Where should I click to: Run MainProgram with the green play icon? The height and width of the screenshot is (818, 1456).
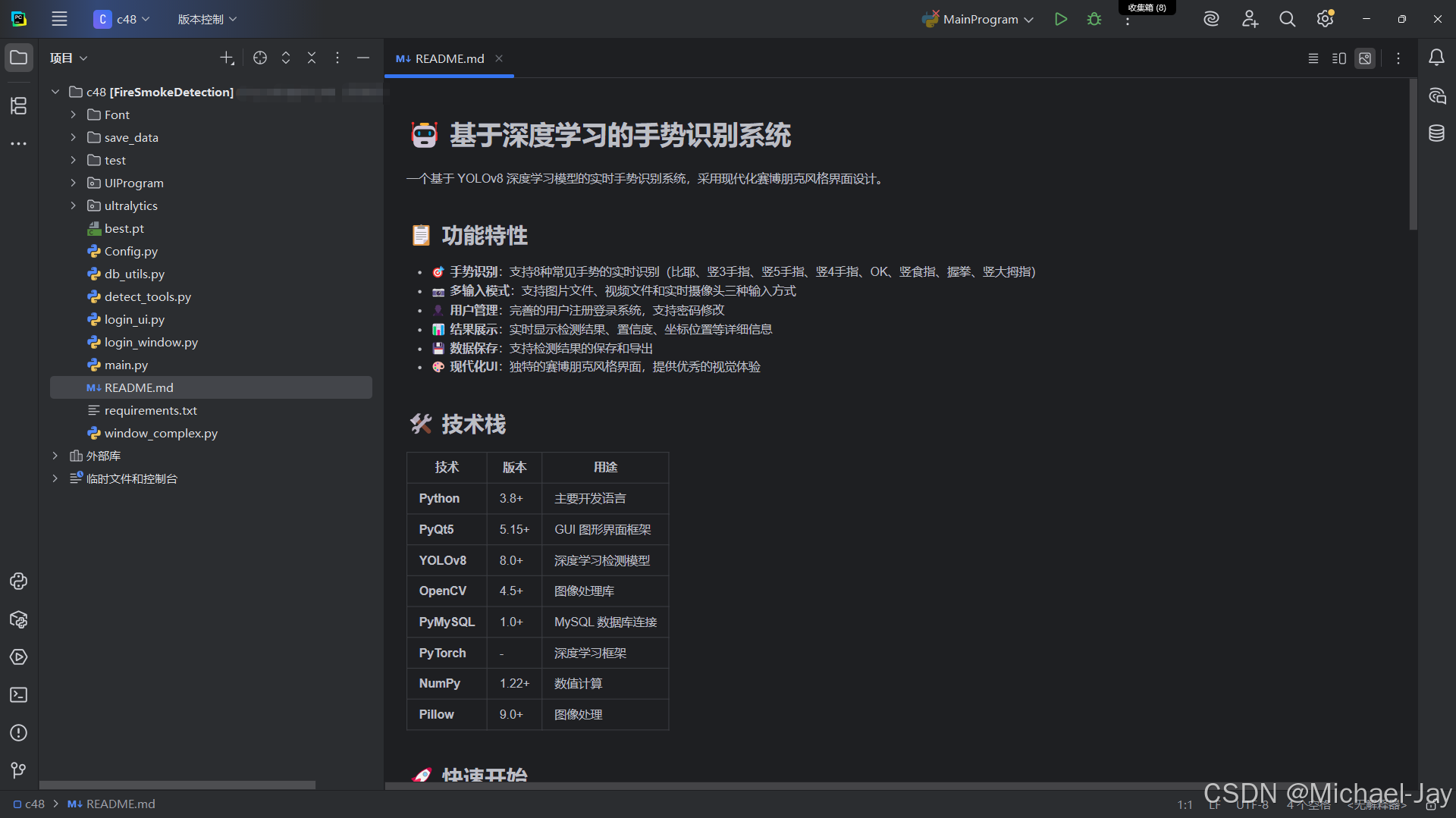click(x=1061, y=19)
